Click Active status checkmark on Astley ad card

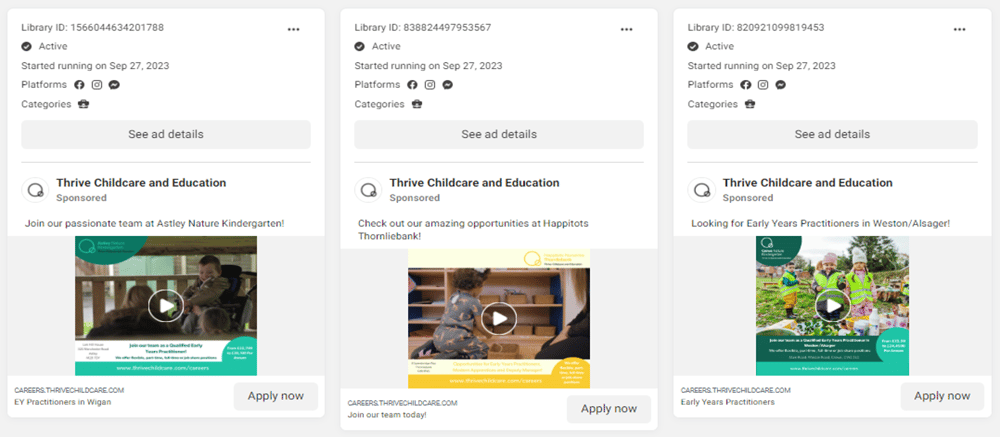pyautogui.click(x=26, y=46)
